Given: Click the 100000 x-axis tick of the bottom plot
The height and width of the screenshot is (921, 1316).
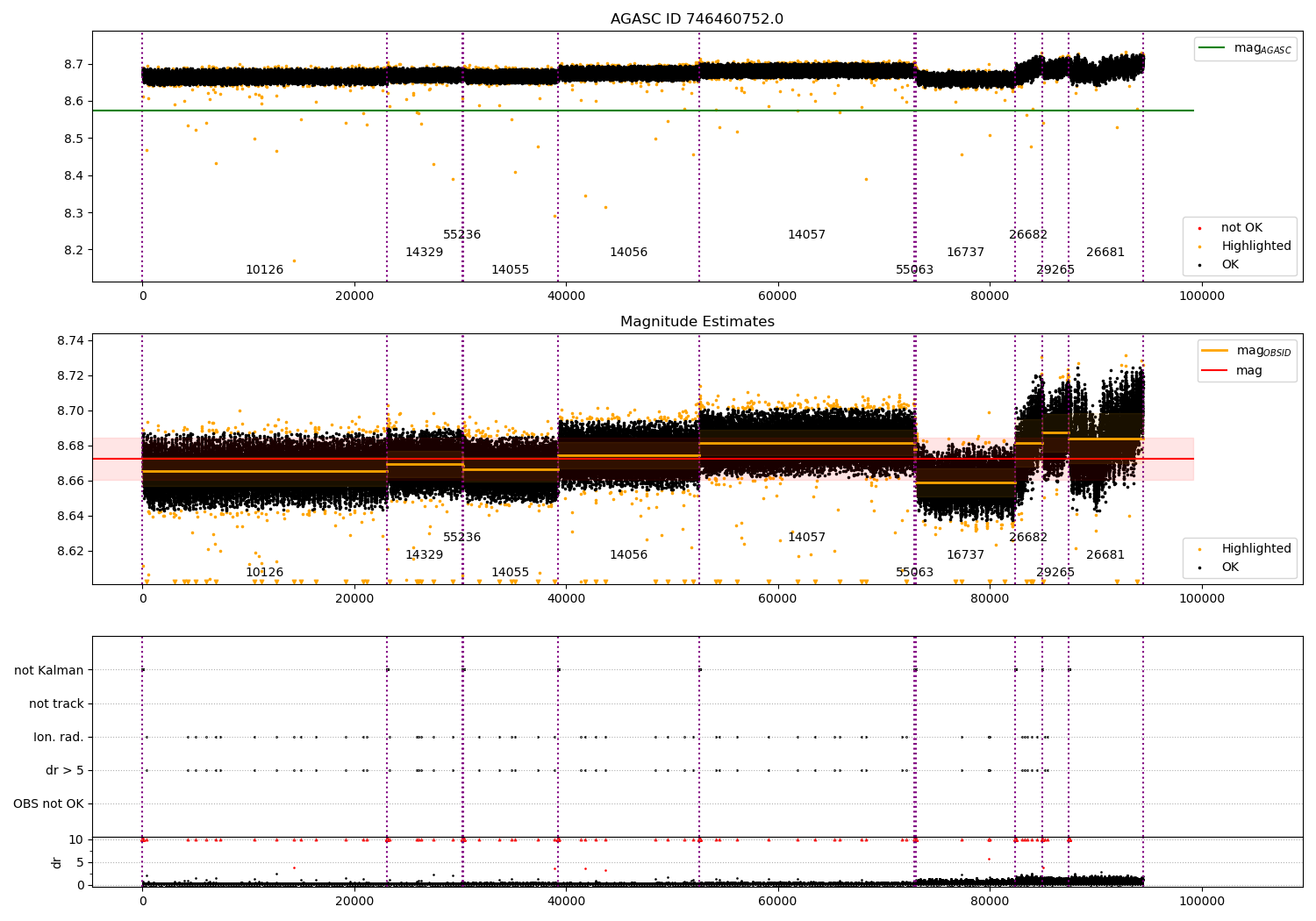Looking at the screenshot, I should [1201, 901].
